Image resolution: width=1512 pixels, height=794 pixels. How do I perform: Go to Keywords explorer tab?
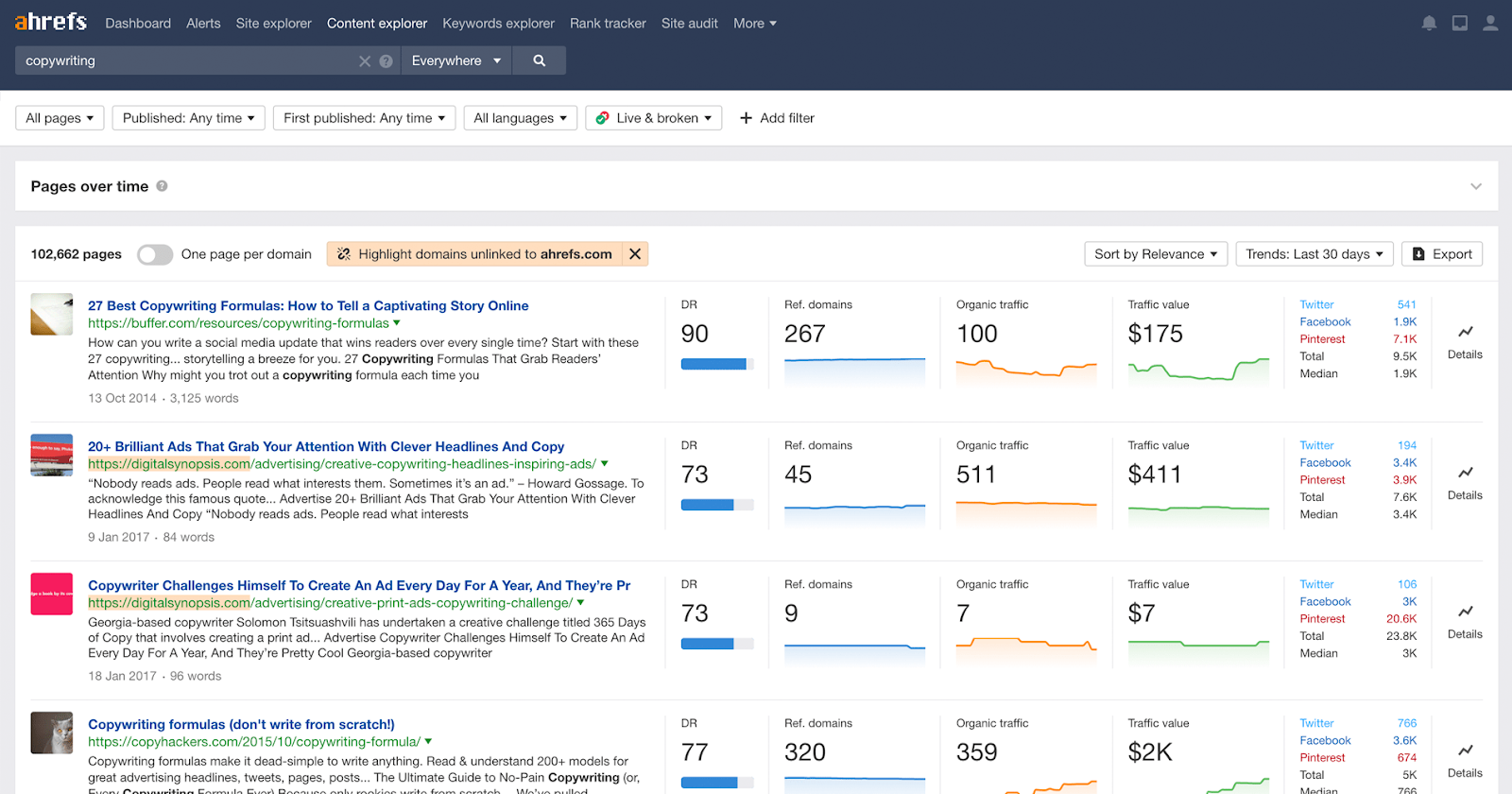(x=498, y=24)
